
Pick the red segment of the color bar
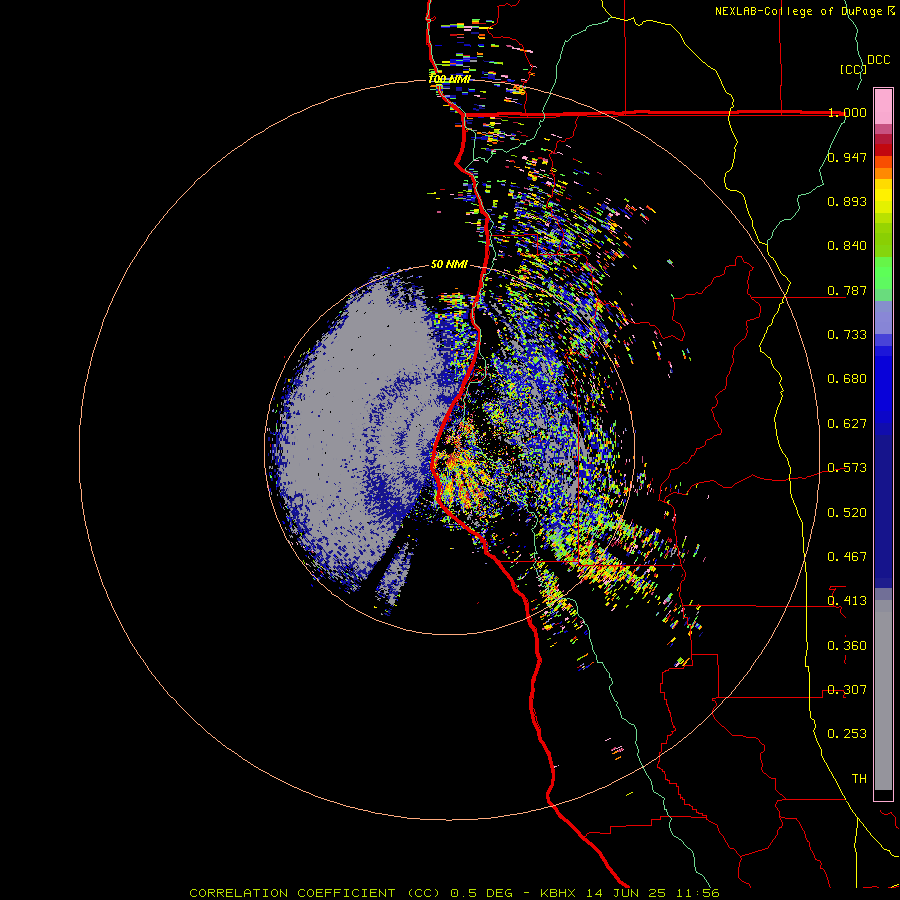[x=883, y=150]
